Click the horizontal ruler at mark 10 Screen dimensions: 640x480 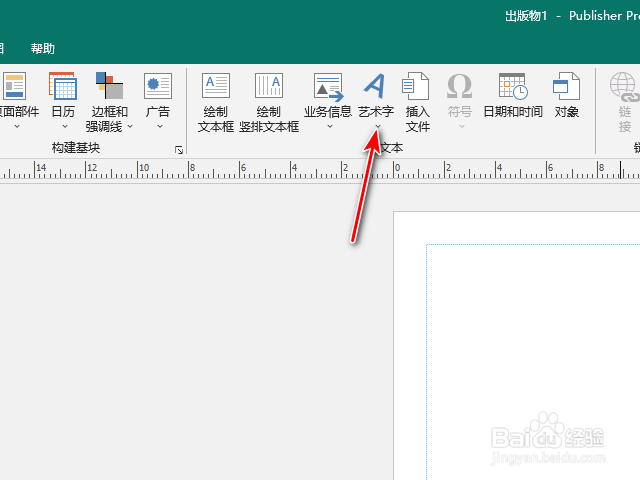pyautogui.click(x=144, y=168)
